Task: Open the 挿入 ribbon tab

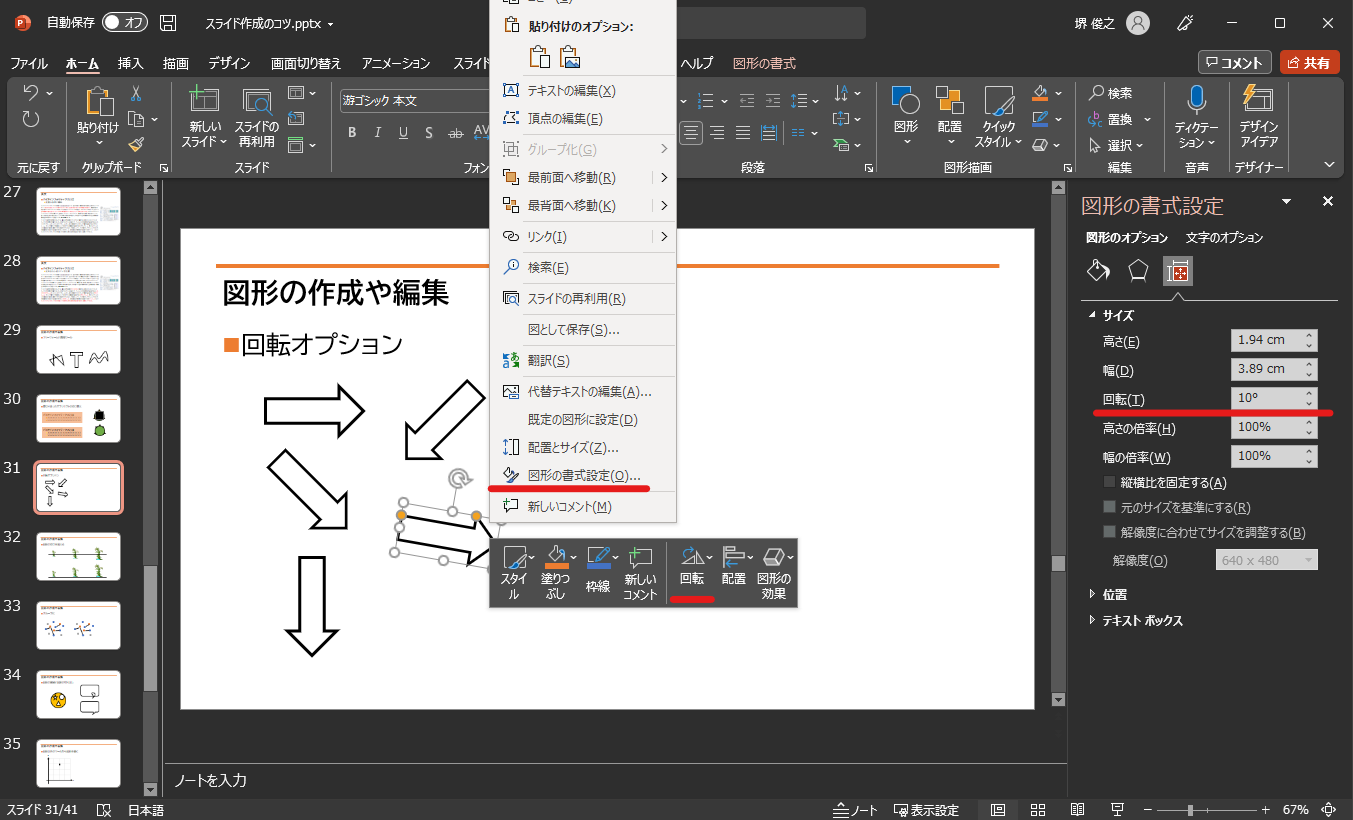Action: 130,63
